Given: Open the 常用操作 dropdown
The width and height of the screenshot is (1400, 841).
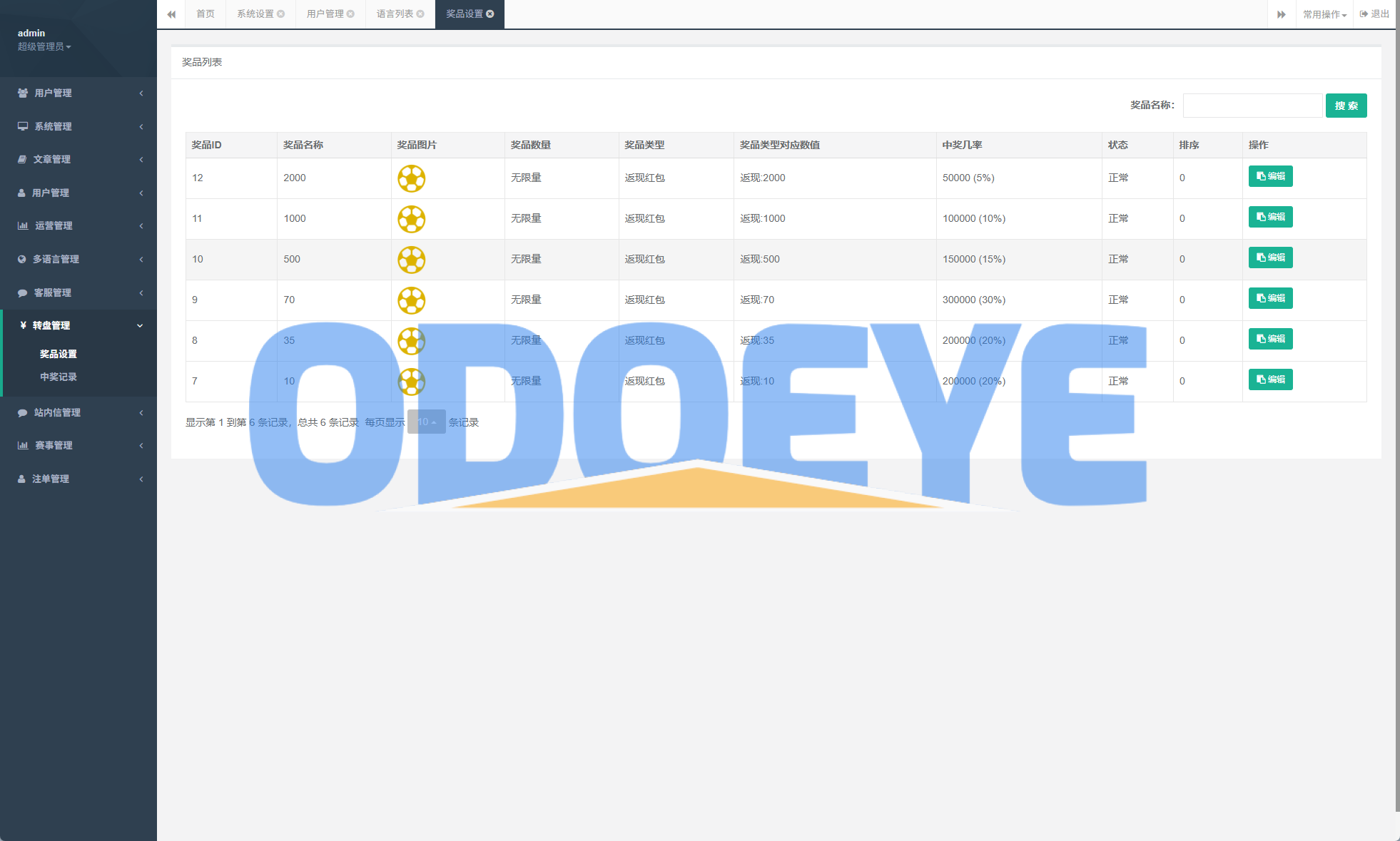Looking at the screenshot, I should pos(1324,14).
